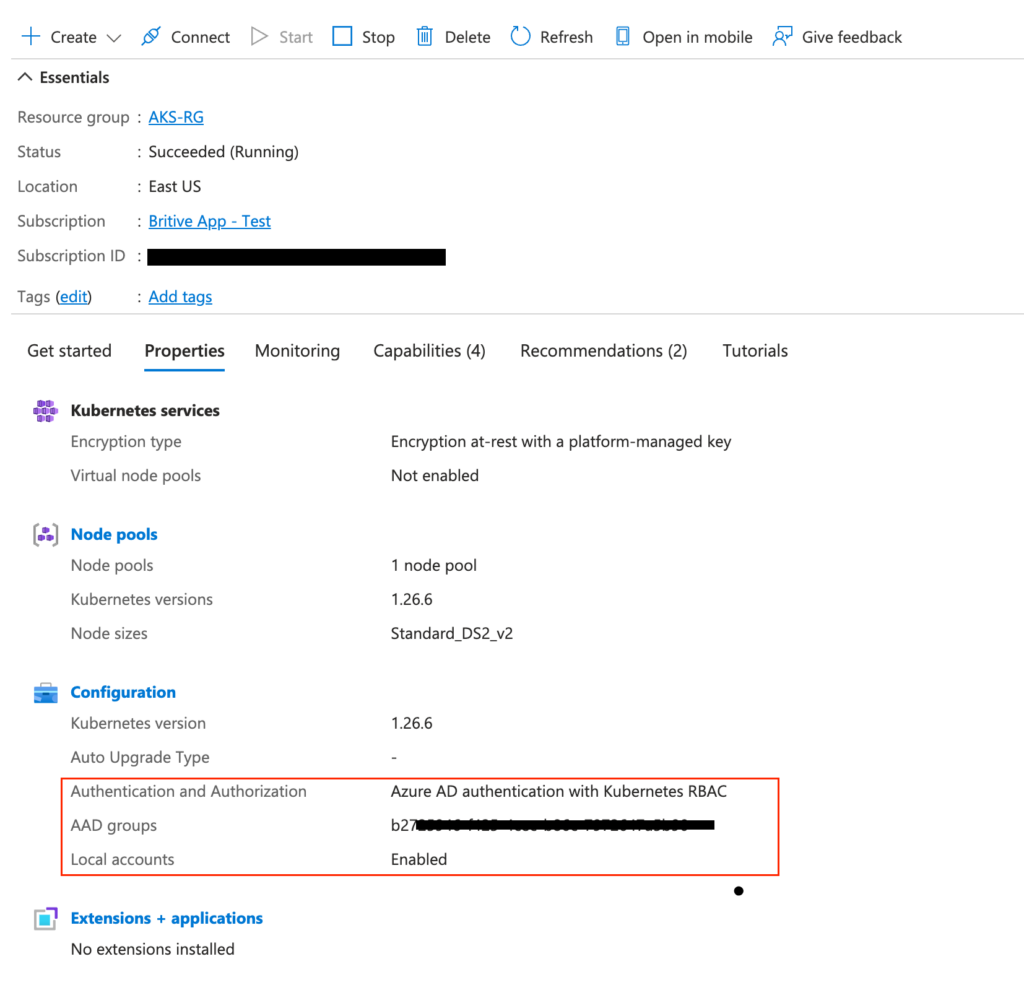This screenshot has width=1024, height=998.
Task: Switch to the Monitoring tab
Action: point(297,350)
